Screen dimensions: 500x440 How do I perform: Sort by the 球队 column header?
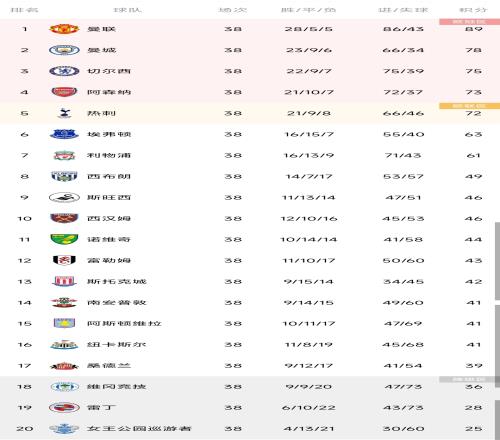tap(128, 10)
